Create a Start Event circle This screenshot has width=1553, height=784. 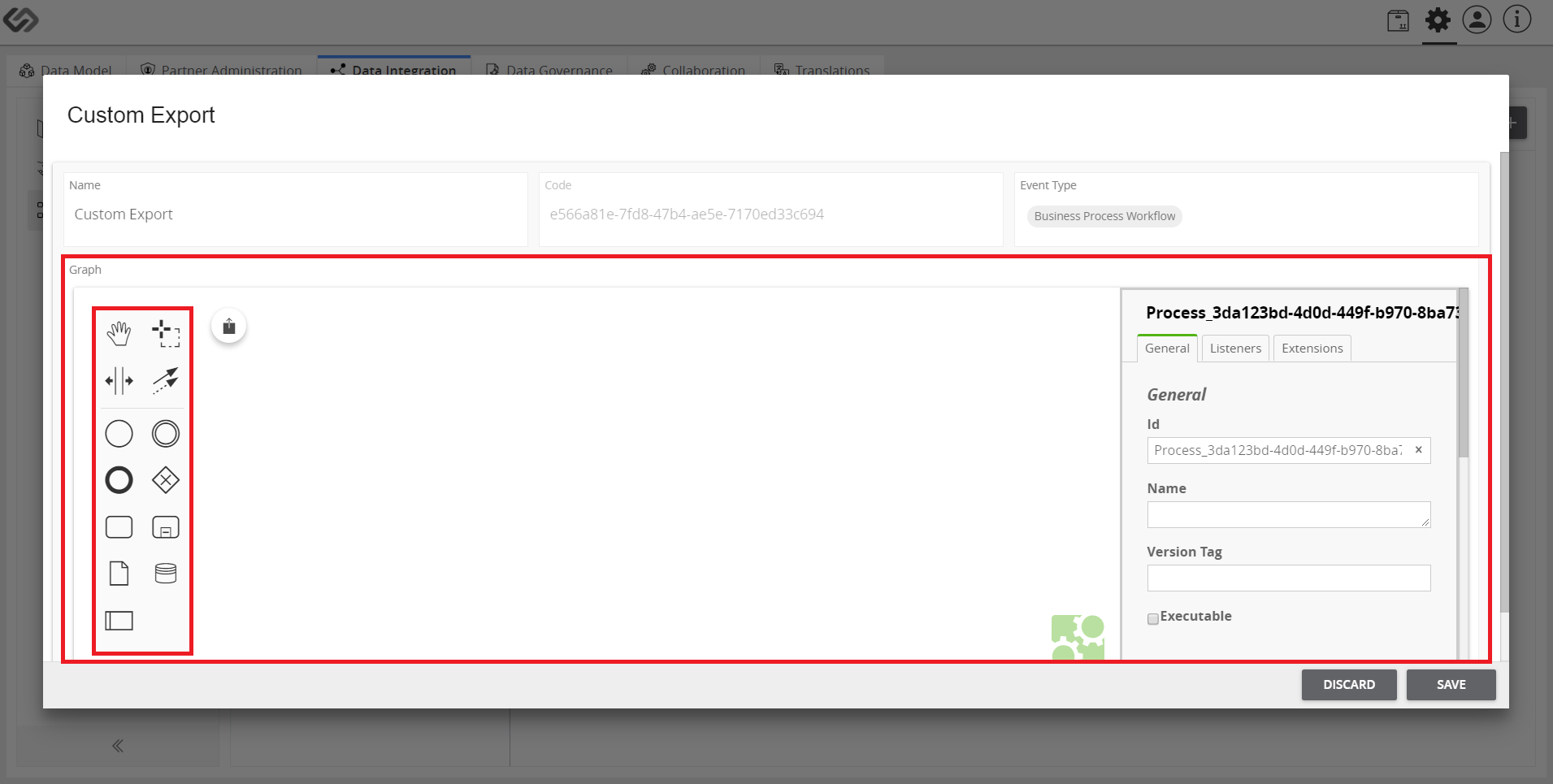119,434
